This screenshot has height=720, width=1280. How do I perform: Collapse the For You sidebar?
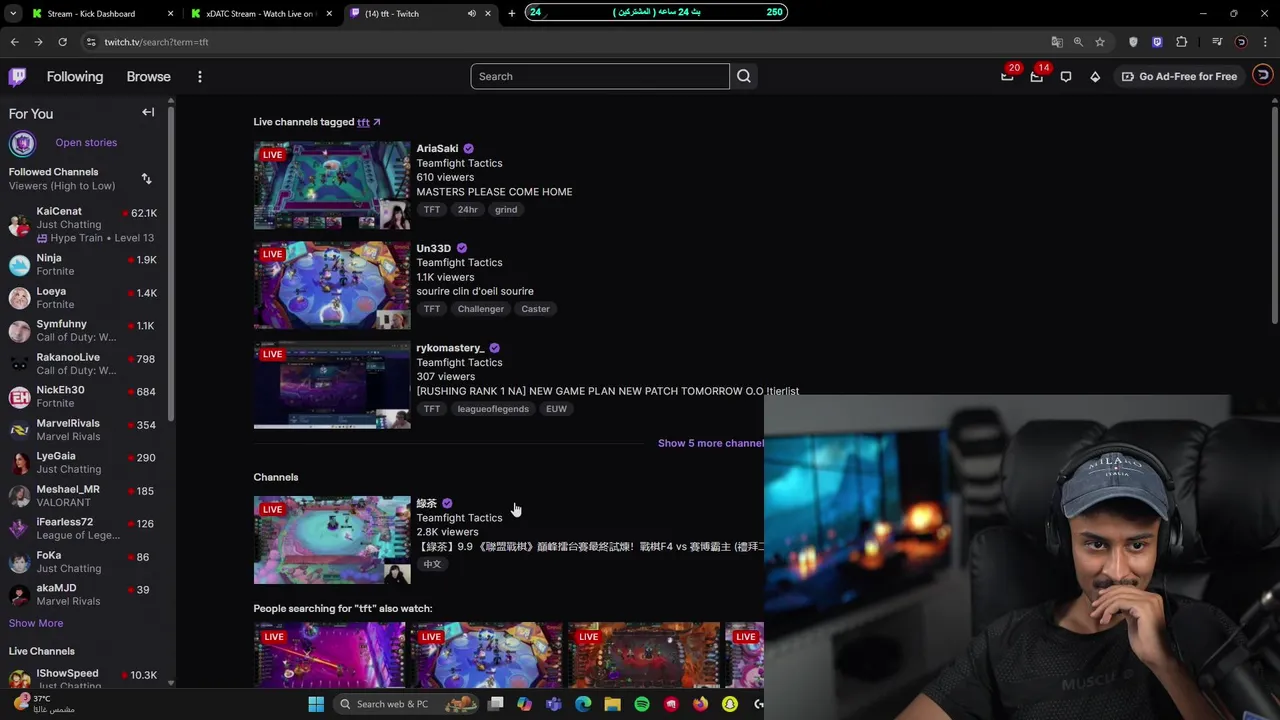(148, 113)
